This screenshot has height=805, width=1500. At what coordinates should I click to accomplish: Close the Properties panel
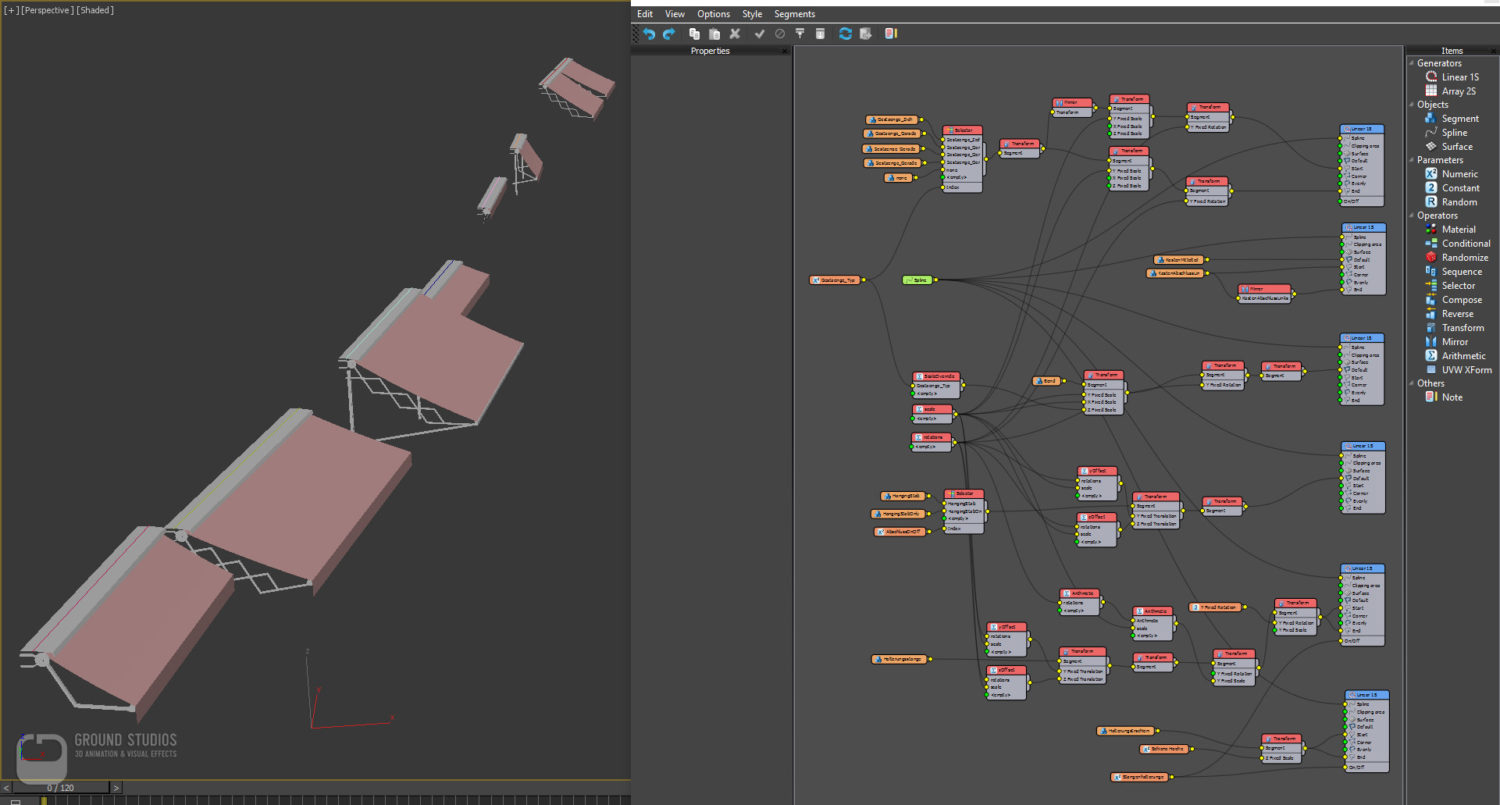[x=785, y=51]
